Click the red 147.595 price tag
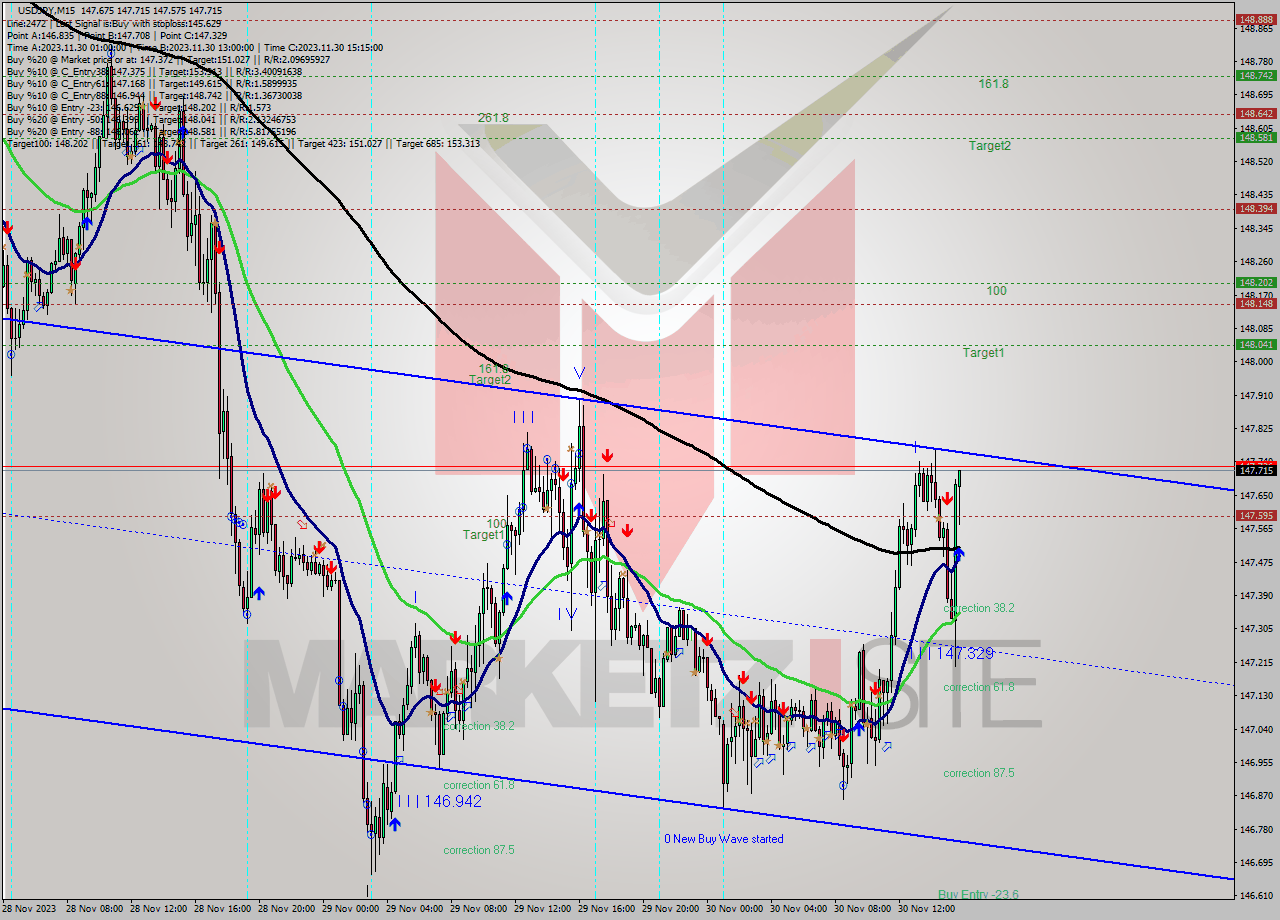1280x920 pixels. tap(1256, 516)
